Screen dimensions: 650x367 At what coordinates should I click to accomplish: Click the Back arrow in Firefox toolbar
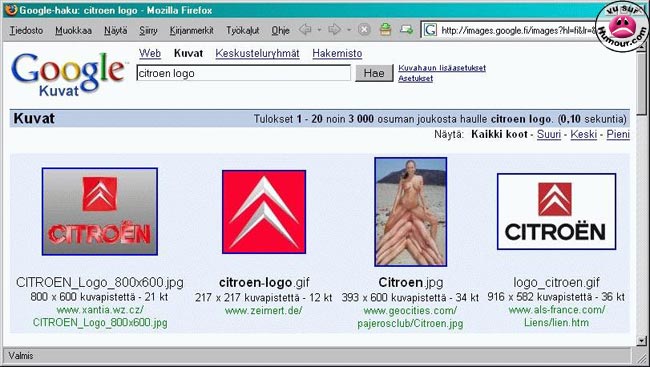tap(305, 30)
